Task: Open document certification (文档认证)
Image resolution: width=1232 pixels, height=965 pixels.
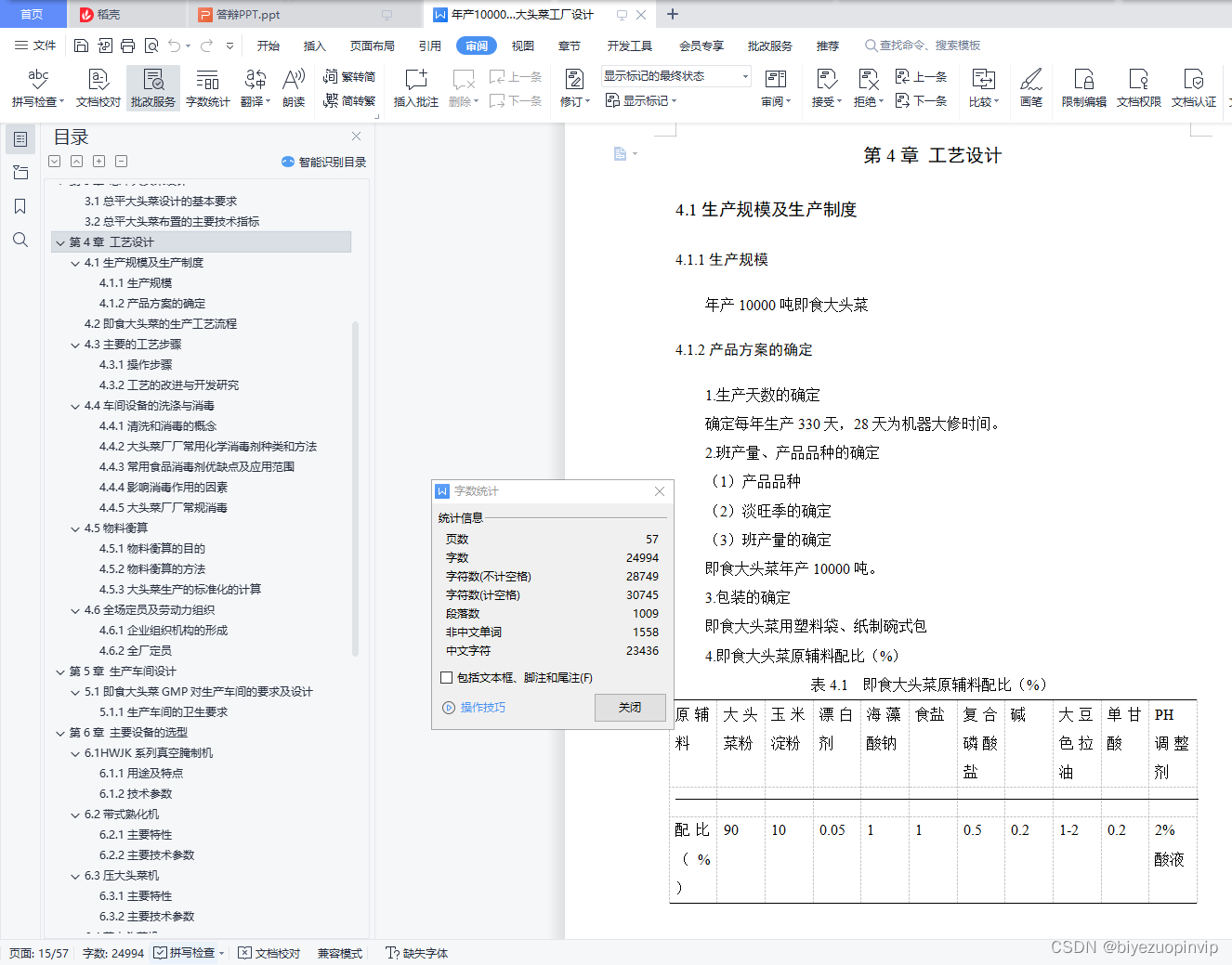Action: point(1193,88)
